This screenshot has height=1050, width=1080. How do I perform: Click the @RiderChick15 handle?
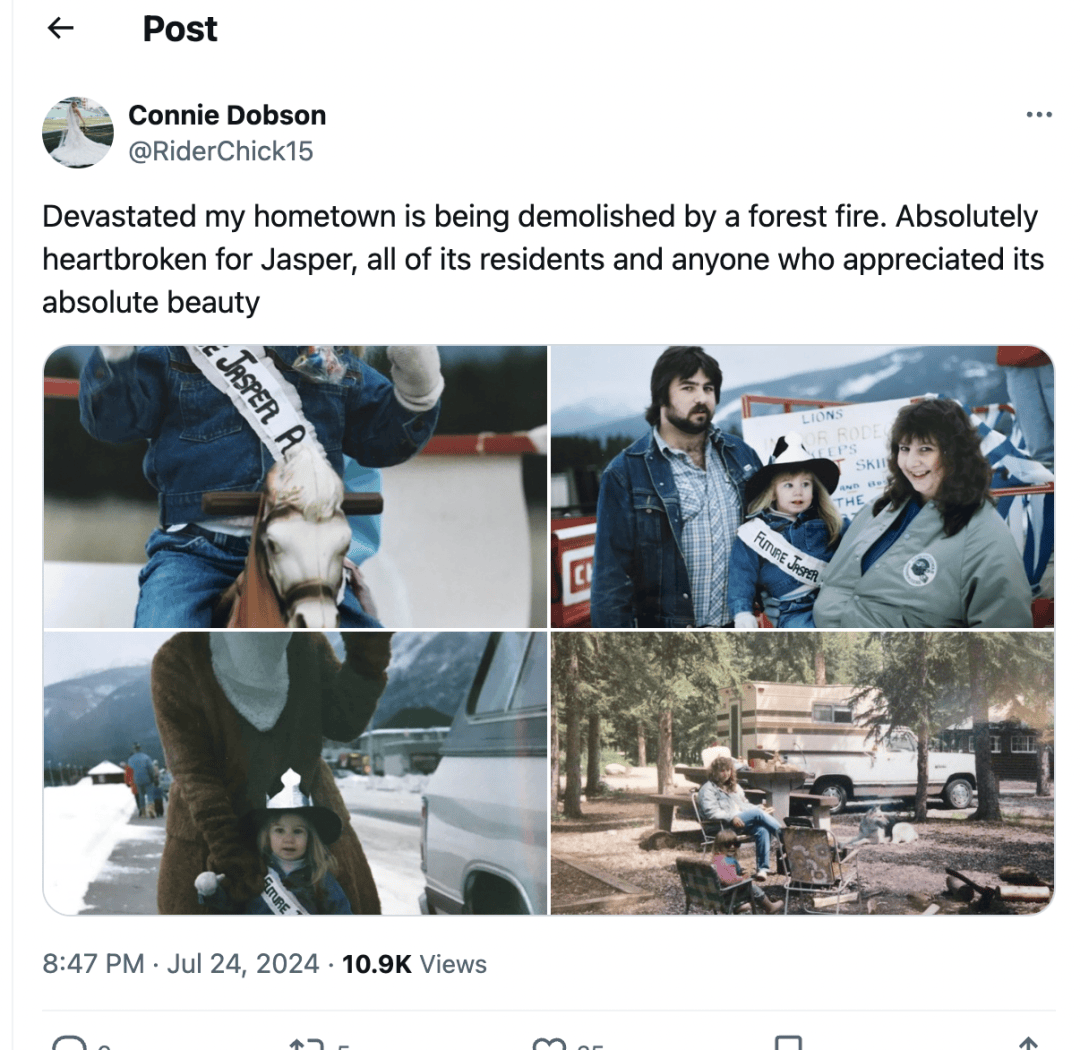(x=220, y=151)
